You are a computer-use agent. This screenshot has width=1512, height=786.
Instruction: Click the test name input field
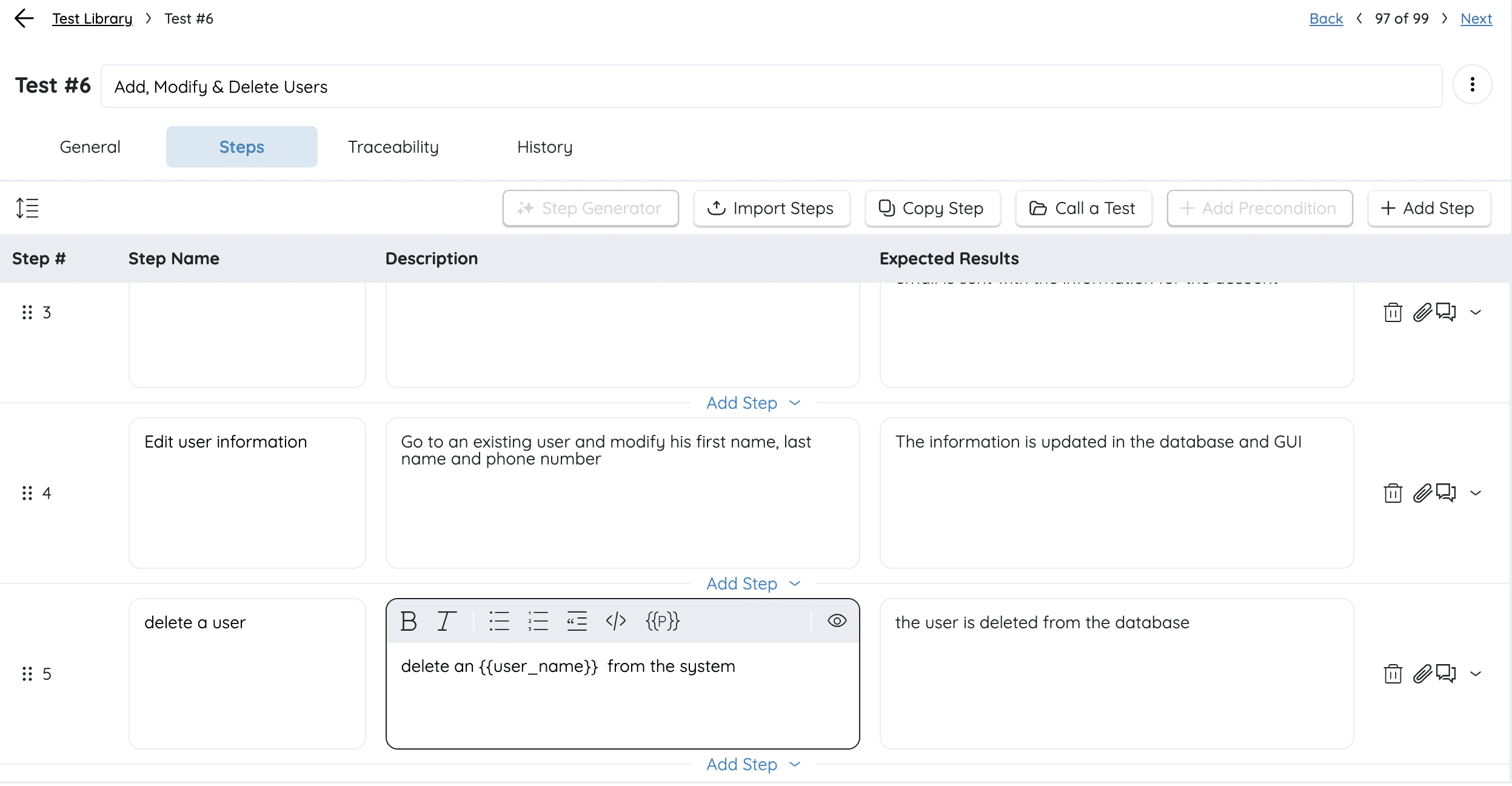771,87
